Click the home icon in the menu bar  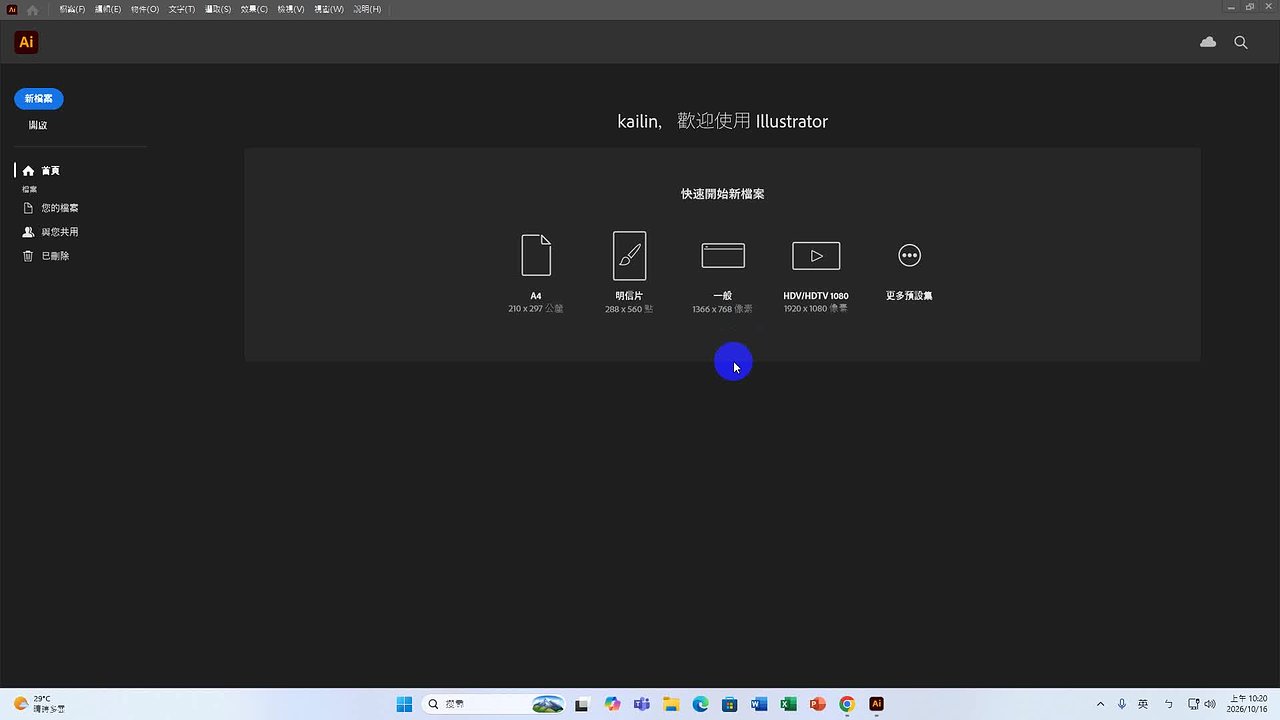point(32,9)
